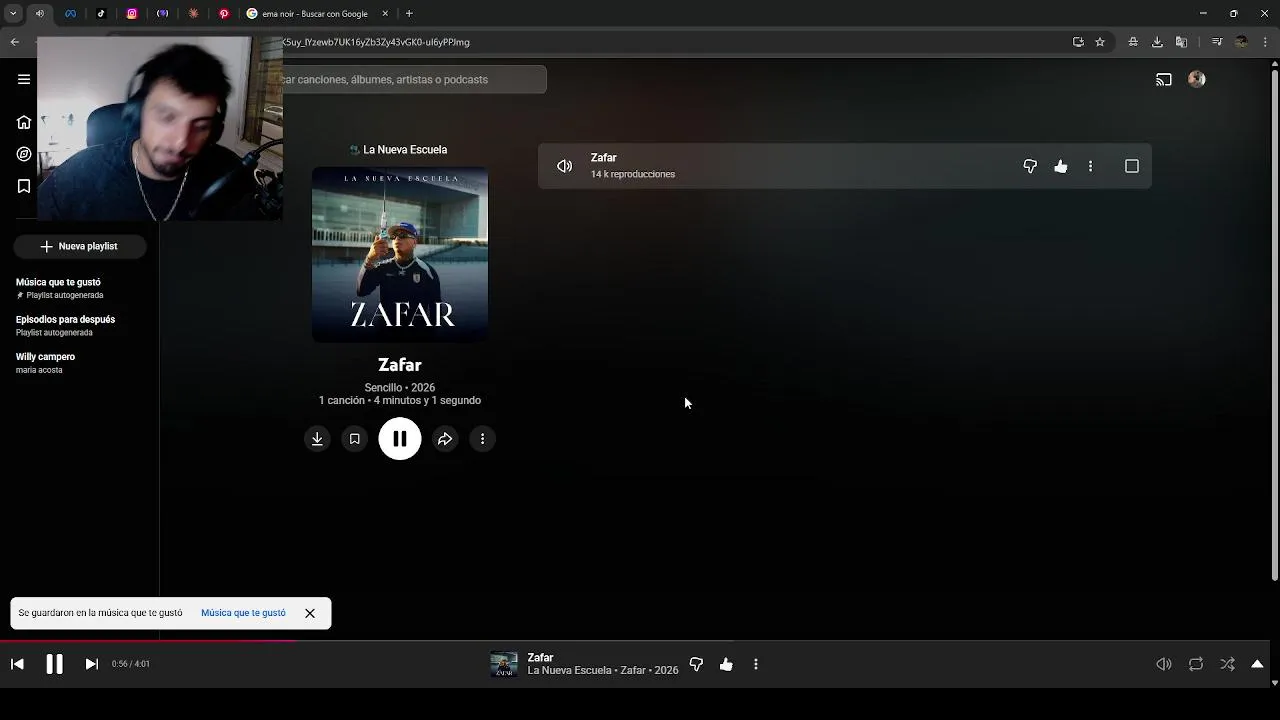Click the player bar Zafar thumbnail
Image resolution: width=1280 pixels, height=720 pixels.
(x=504, y=664)
